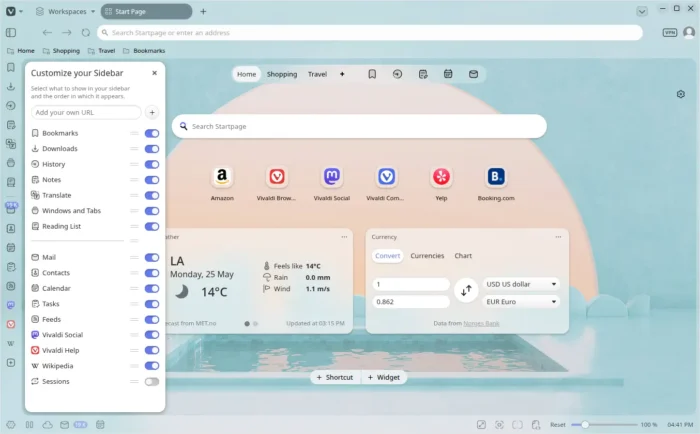
Task: Open the USD US dollar dropdown
Action: [521, 284]
